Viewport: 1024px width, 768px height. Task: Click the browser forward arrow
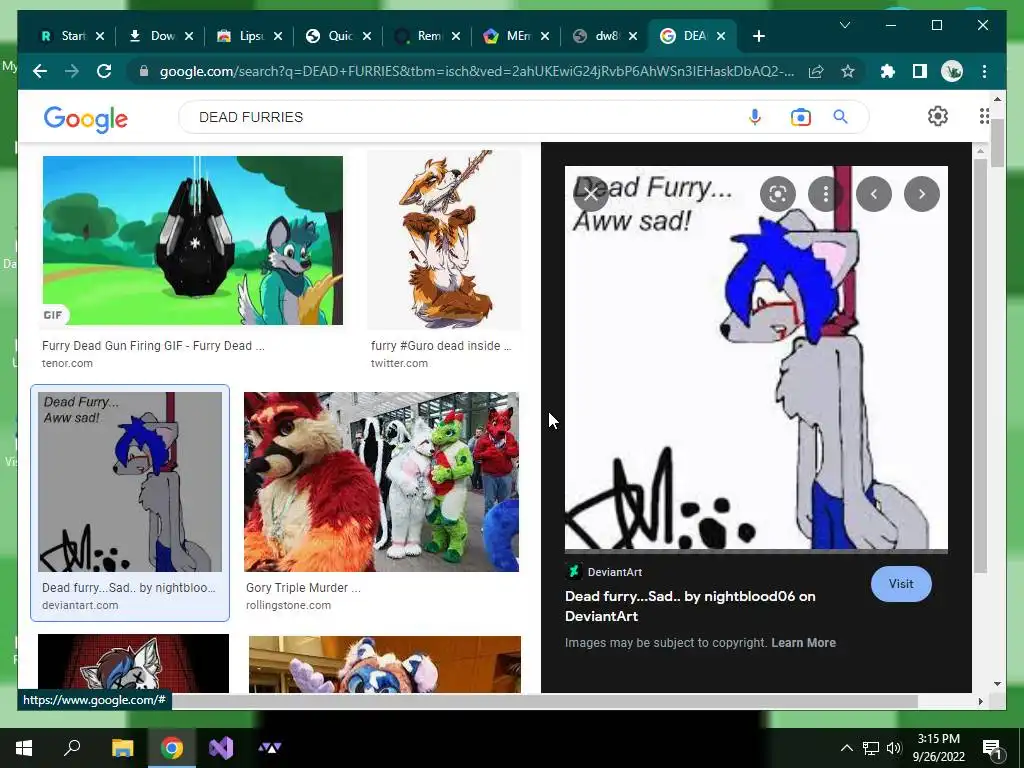click(x=72, y=71)
